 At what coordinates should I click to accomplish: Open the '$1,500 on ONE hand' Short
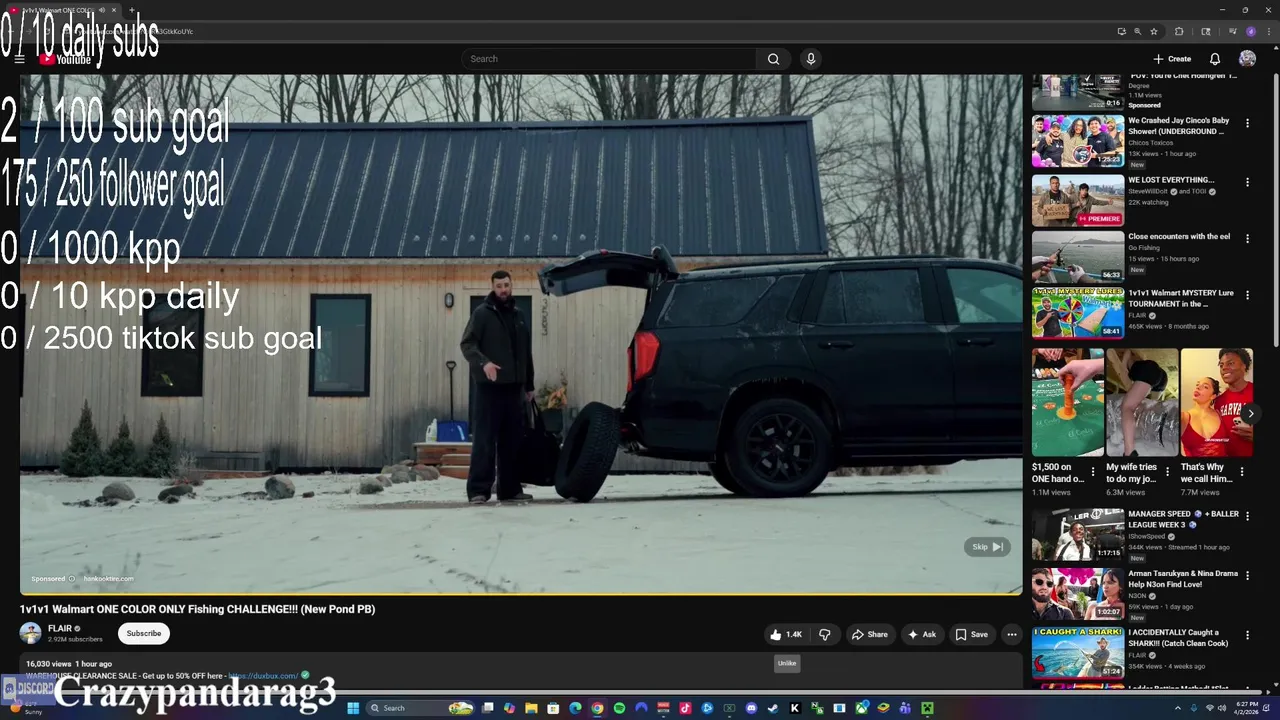(x=1068, y=402)
